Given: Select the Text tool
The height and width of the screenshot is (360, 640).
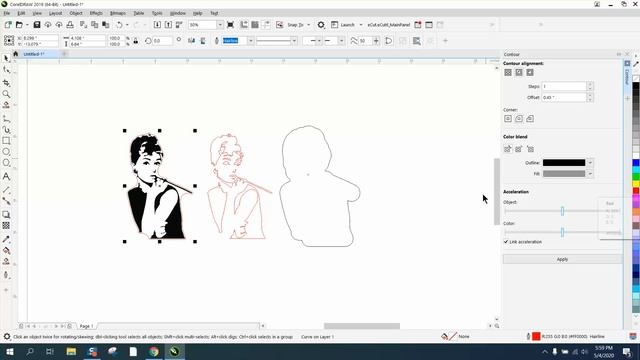Looking at the screenshot, I should (6, 176).
